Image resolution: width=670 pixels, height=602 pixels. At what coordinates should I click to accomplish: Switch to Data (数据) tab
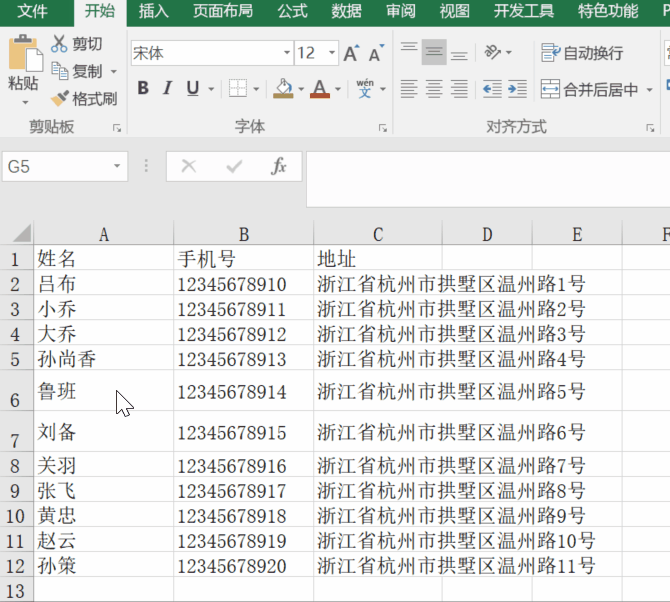[347, 11]
